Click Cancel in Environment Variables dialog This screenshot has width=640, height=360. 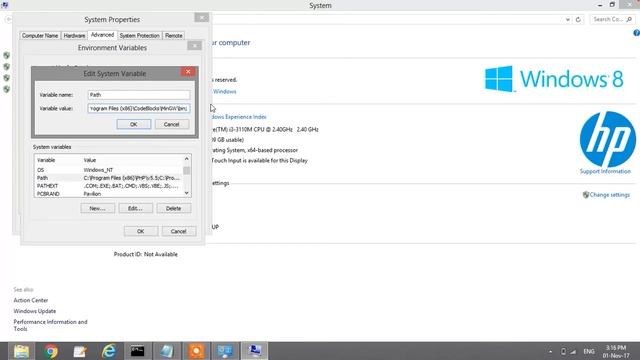pyautogui.click(x=178, y=231)
